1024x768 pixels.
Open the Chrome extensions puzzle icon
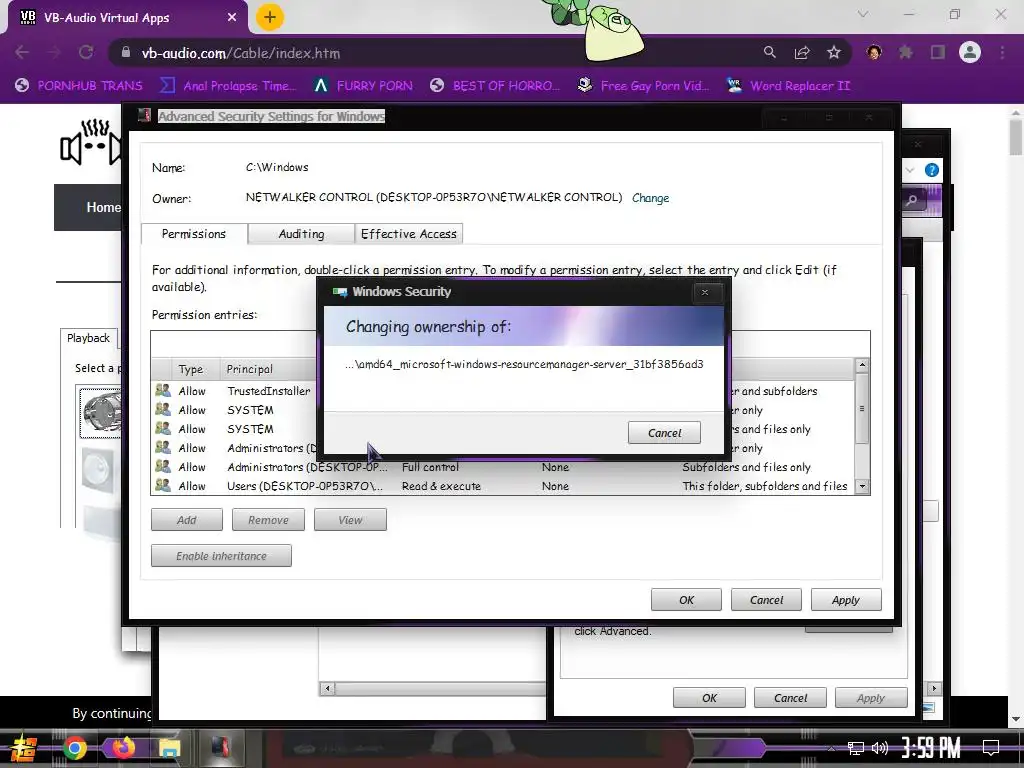(906, 52)
